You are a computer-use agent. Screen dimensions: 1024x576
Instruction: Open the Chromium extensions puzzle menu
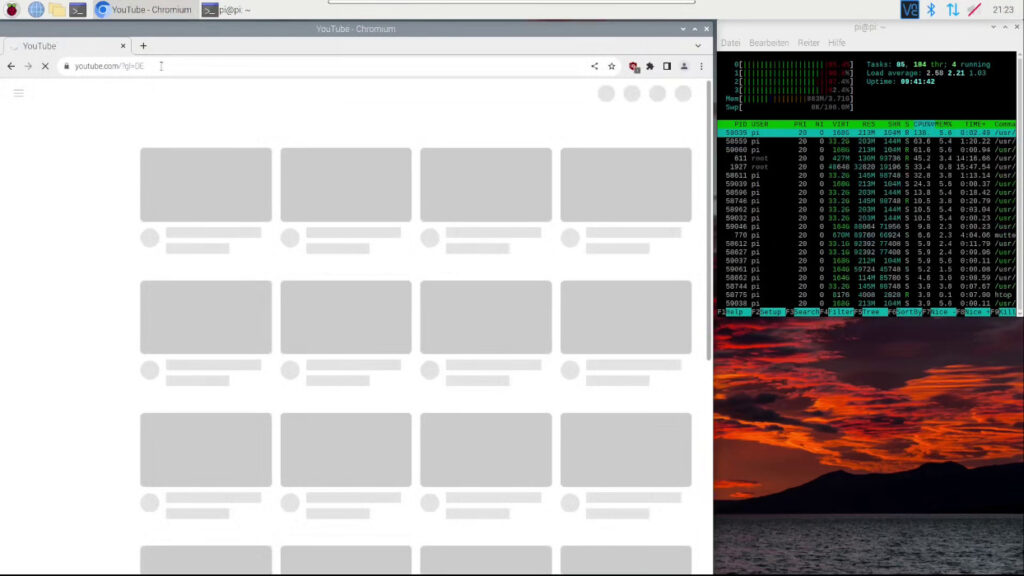(650, 66)
